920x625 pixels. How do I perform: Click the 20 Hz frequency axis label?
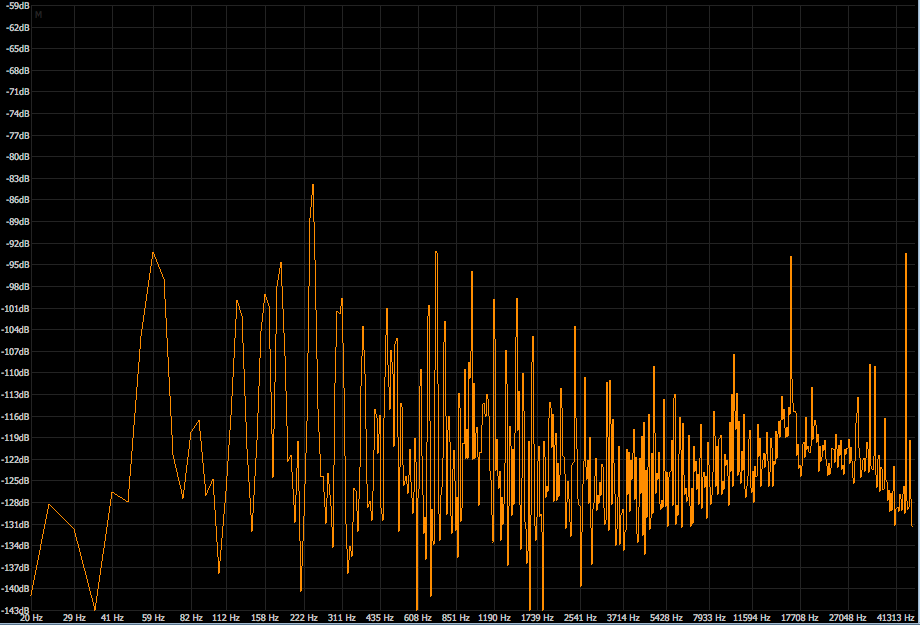click(31, 618)
